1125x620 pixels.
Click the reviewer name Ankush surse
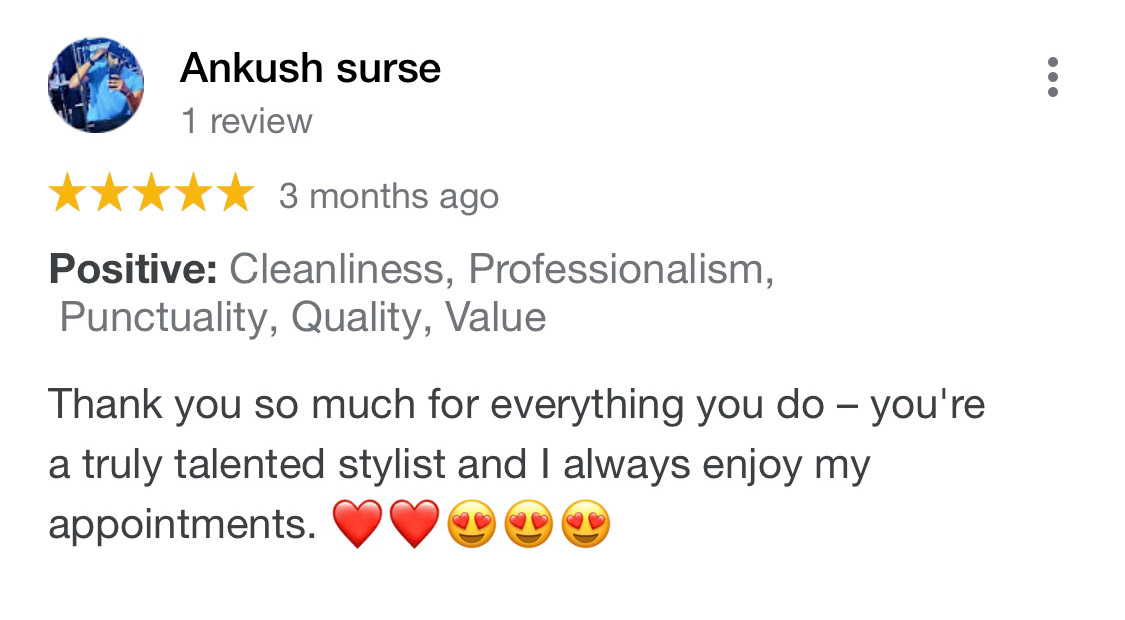point(310,68)
